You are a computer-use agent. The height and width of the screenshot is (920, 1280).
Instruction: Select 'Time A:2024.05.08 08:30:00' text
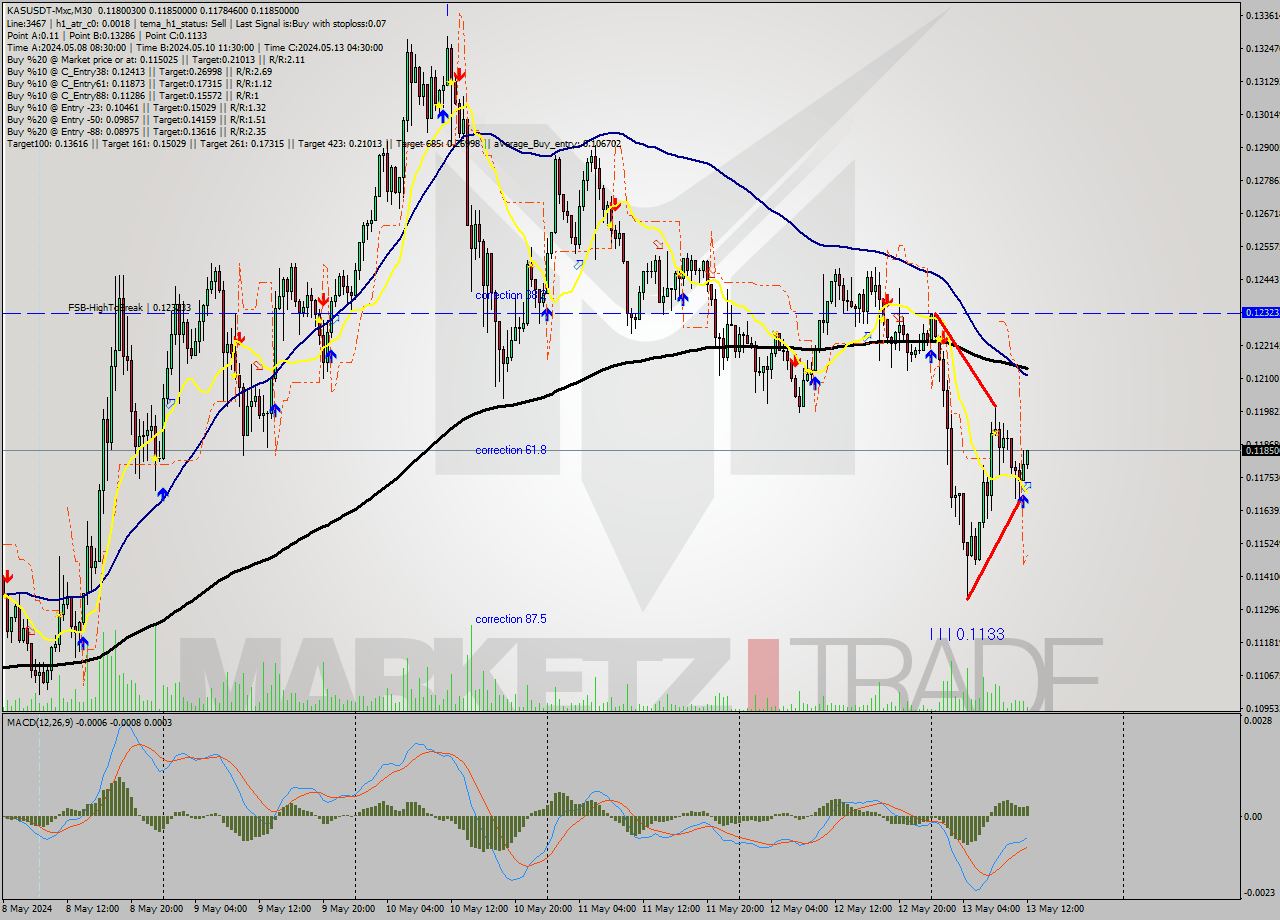pyautogui.click(x=66, y=47)
